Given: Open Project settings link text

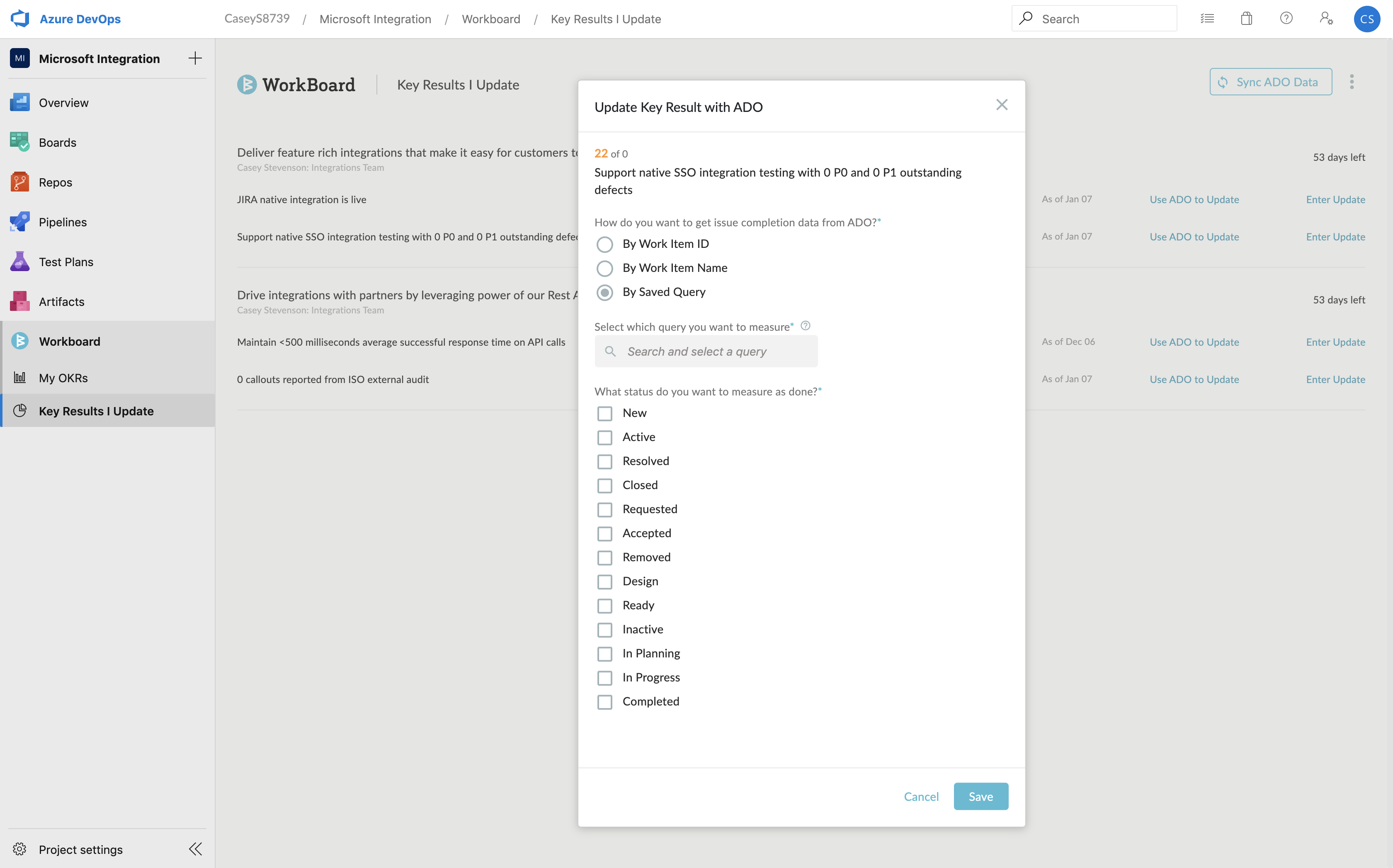Looking at the screenshot, I should point(81,849).
